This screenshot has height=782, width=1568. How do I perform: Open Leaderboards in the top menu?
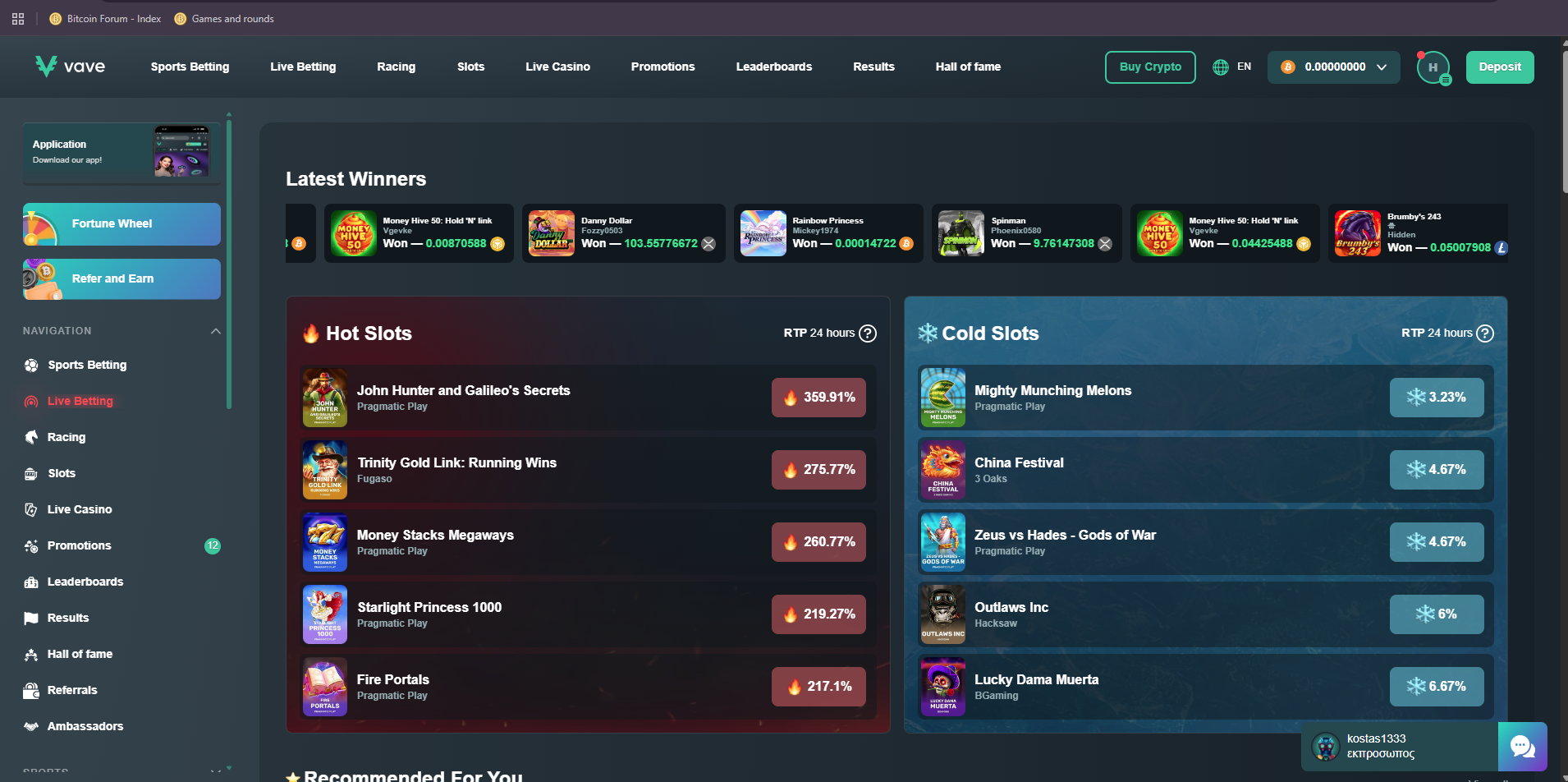point(774,67)
